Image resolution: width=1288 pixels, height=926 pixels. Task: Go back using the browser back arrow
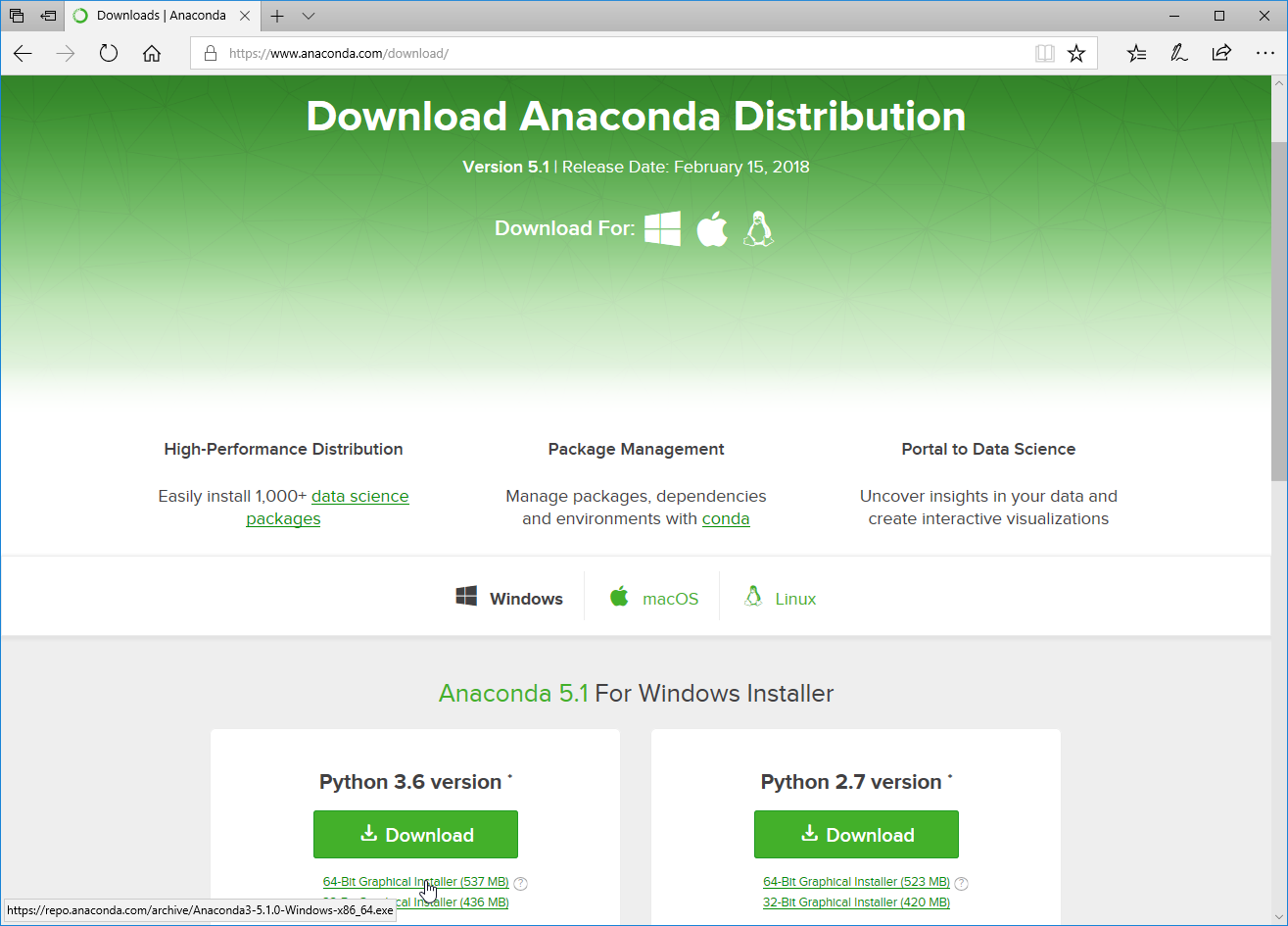tap(24, 53)
